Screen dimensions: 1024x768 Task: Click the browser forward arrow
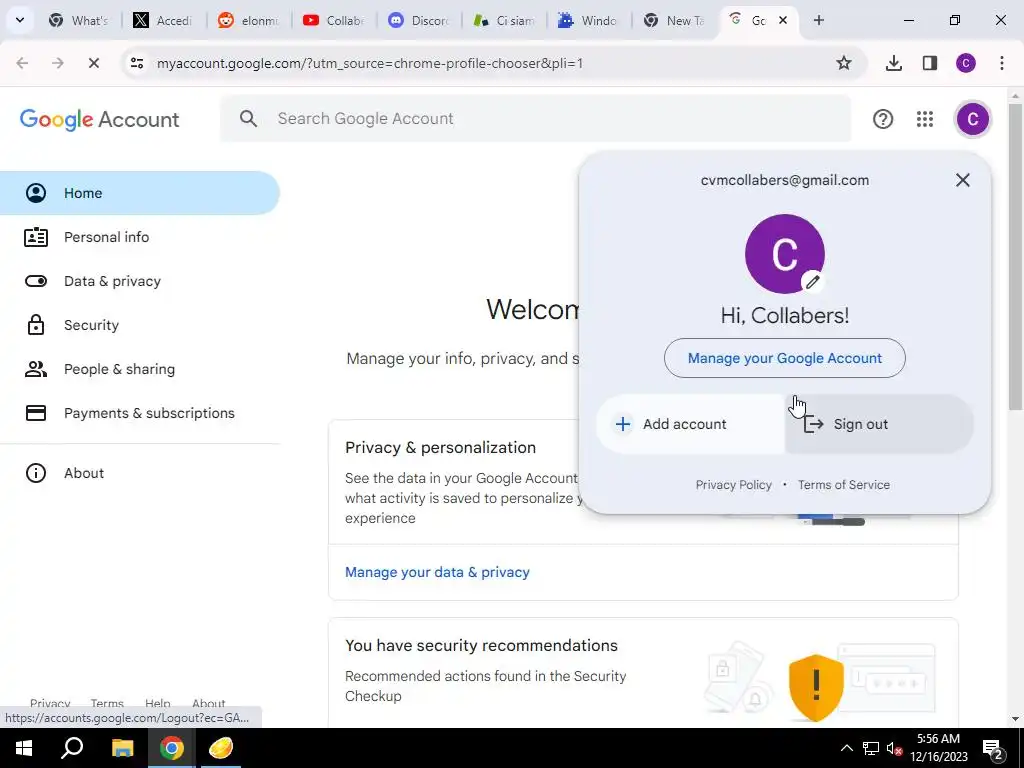point(57,63)
